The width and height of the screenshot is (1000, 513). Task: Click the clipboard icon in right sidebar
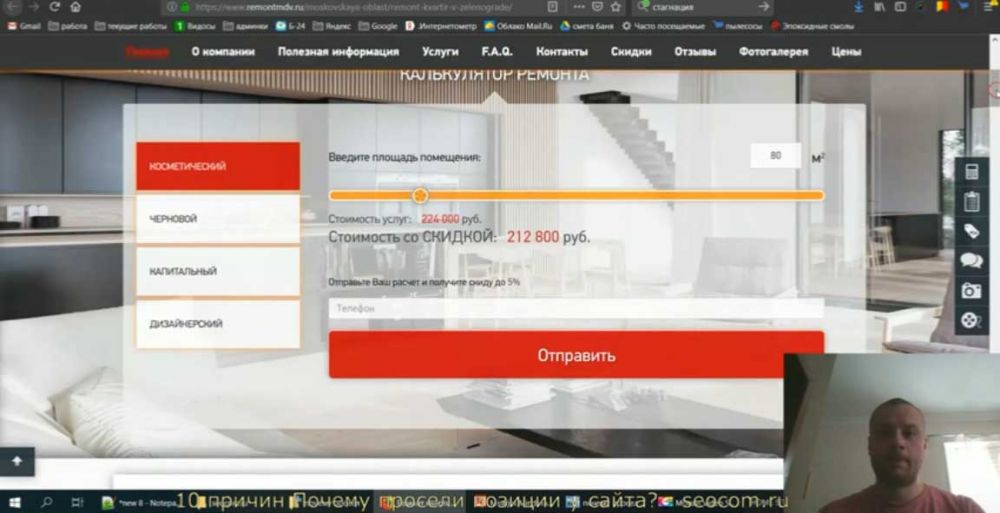[970, 202]
